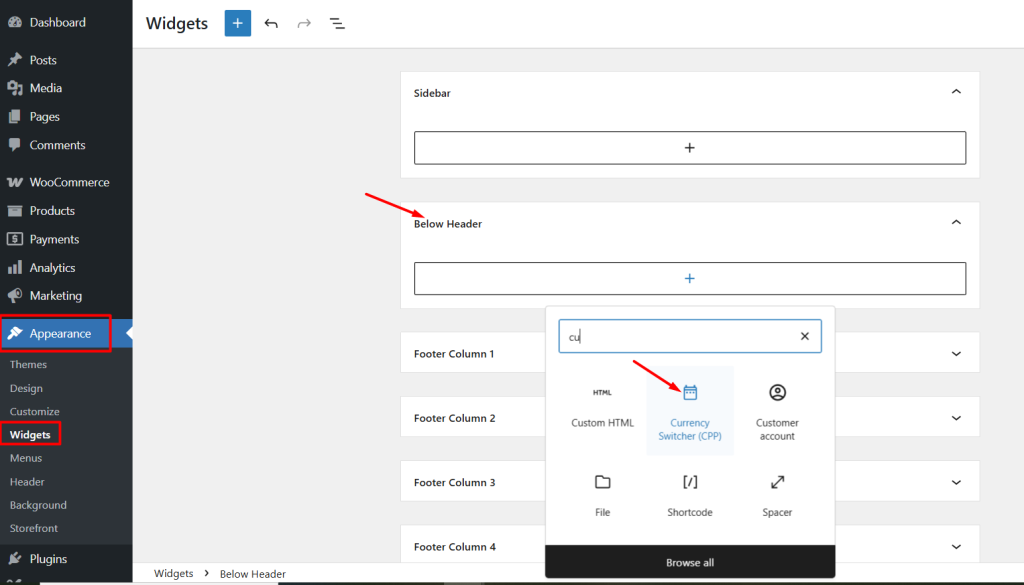Collapse the Sidebar widget area
This screenshot has height=585, width=1024.
click(956, 92)
